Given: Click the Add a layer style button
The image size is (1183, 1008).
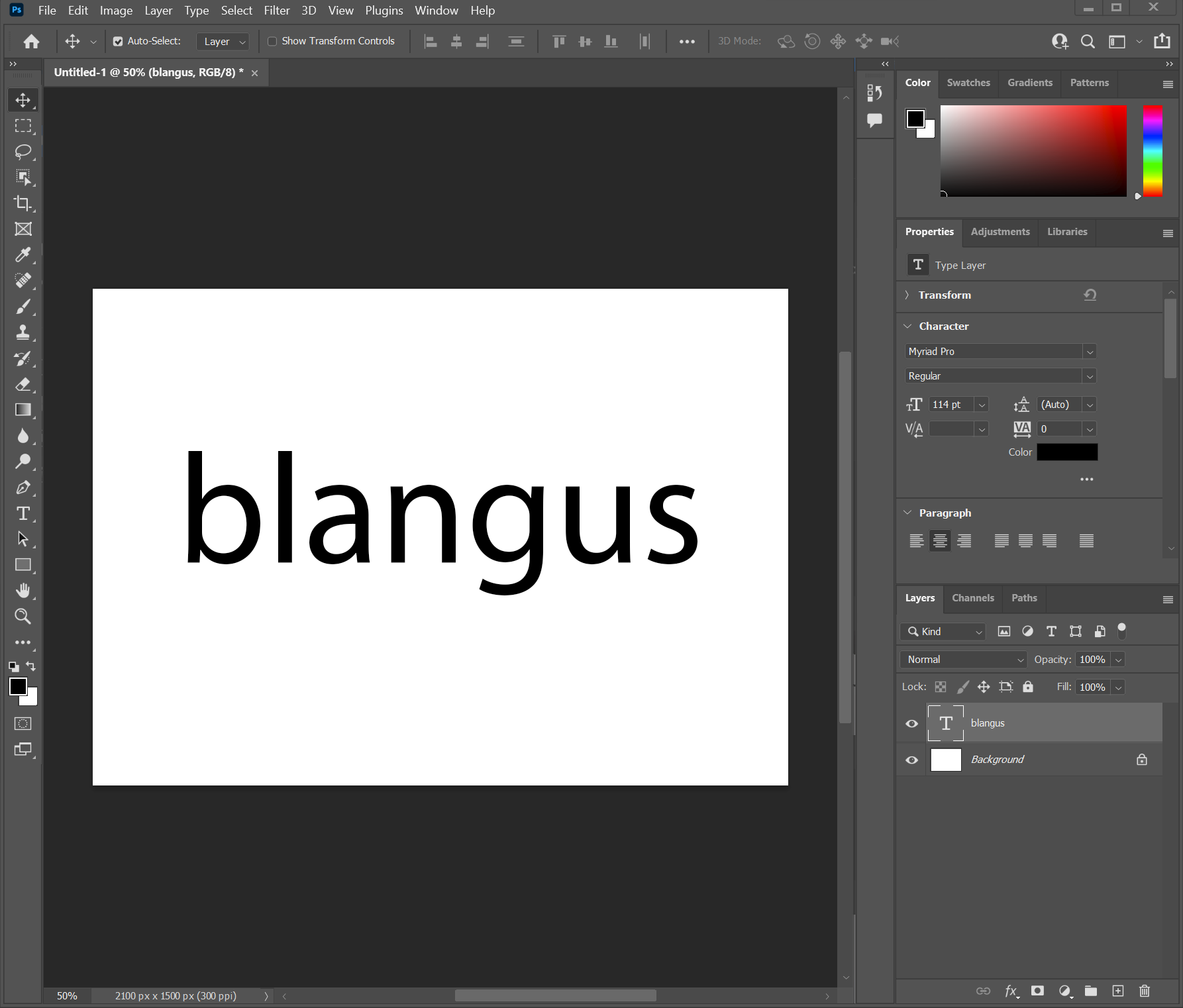Looking at the screenshot, I should pos(1011,991).
